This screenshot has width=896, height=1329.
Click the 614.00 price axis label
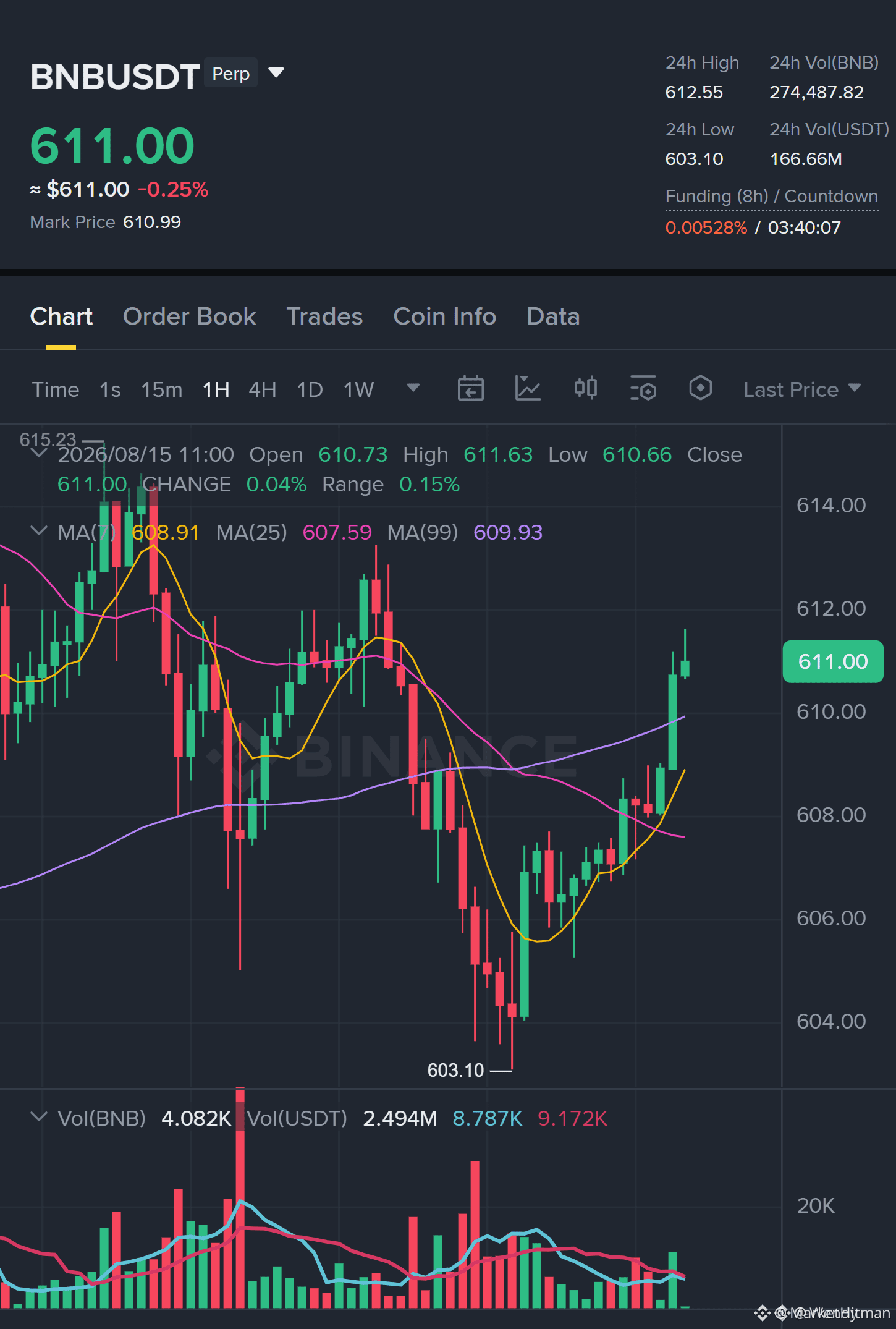[831, 505]
